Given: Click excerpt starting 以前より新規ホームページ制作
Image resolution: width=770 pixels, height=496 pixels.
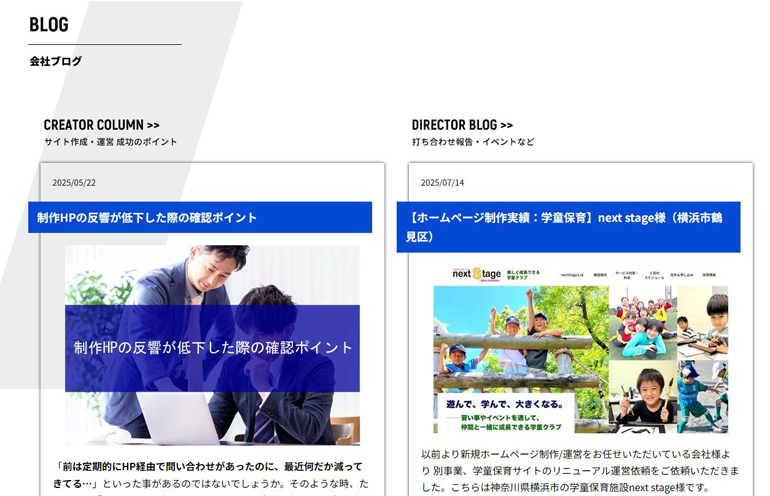Looking at the screenshot, I should pyautogui.click(x=580, y=471).
